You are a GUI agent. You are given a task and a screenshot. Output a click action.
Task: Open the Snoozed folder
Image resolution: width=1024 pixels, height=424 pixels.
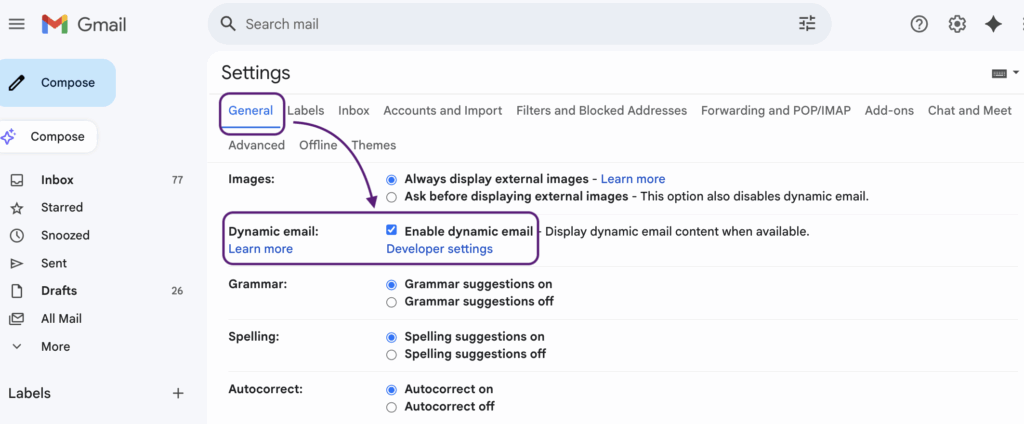point(65,235)
